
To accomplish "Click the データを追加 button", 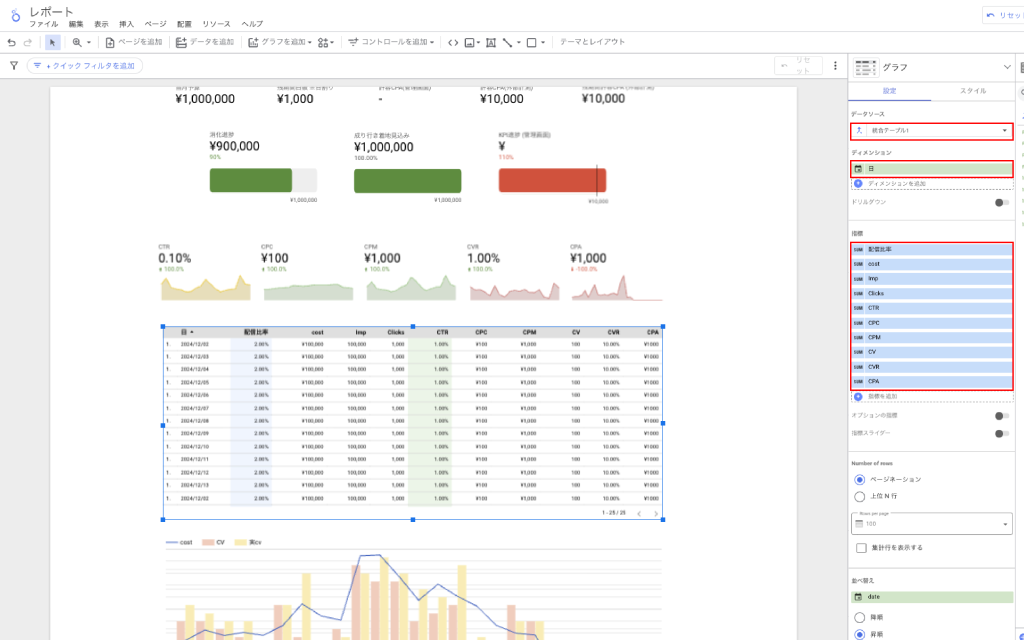I will tap(205, 42).
